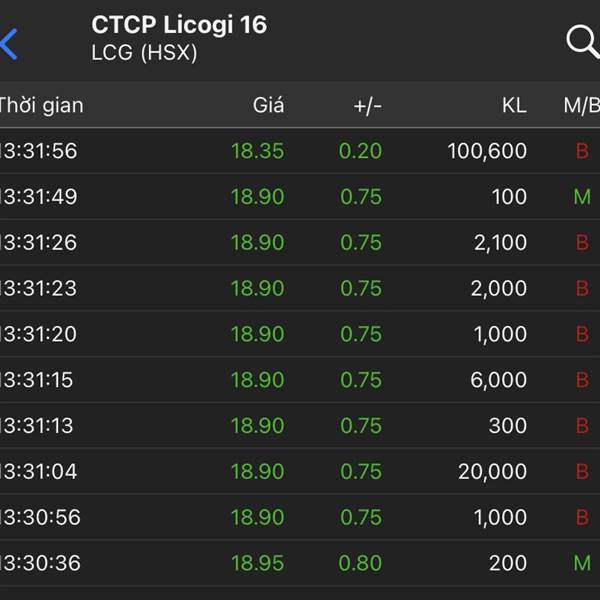Sort by Giá column header
This screenshot has width=600, height=600.
coord(268,105)
